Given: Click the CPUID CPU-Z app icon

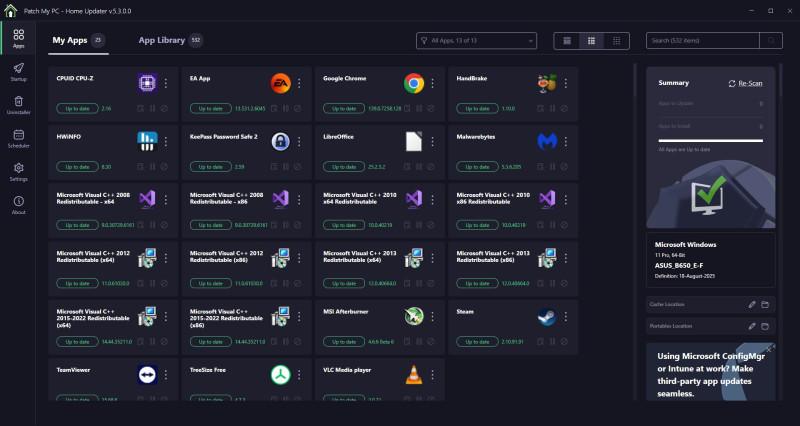Looking at the screenshot, I should point(147,83).
